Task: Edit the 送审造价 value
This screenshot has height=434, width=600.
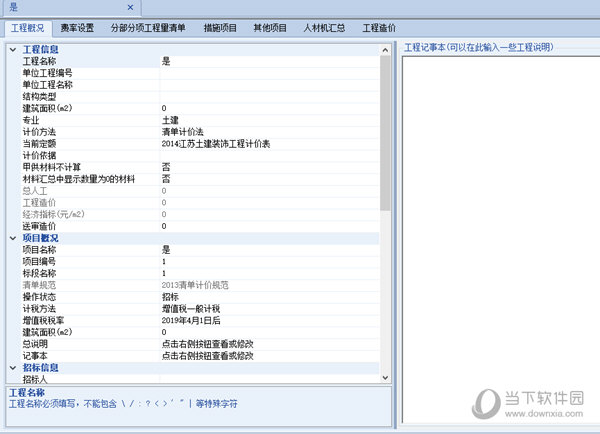Action: point(269,226)
